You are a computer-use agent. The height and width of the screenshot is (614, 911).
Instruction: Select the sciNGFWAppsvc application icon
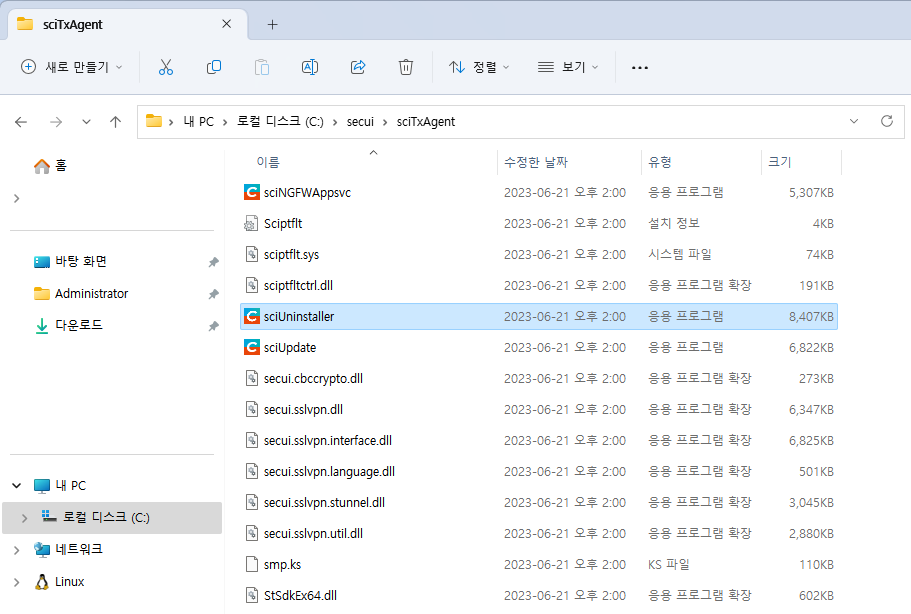click(x=252, y=192)
